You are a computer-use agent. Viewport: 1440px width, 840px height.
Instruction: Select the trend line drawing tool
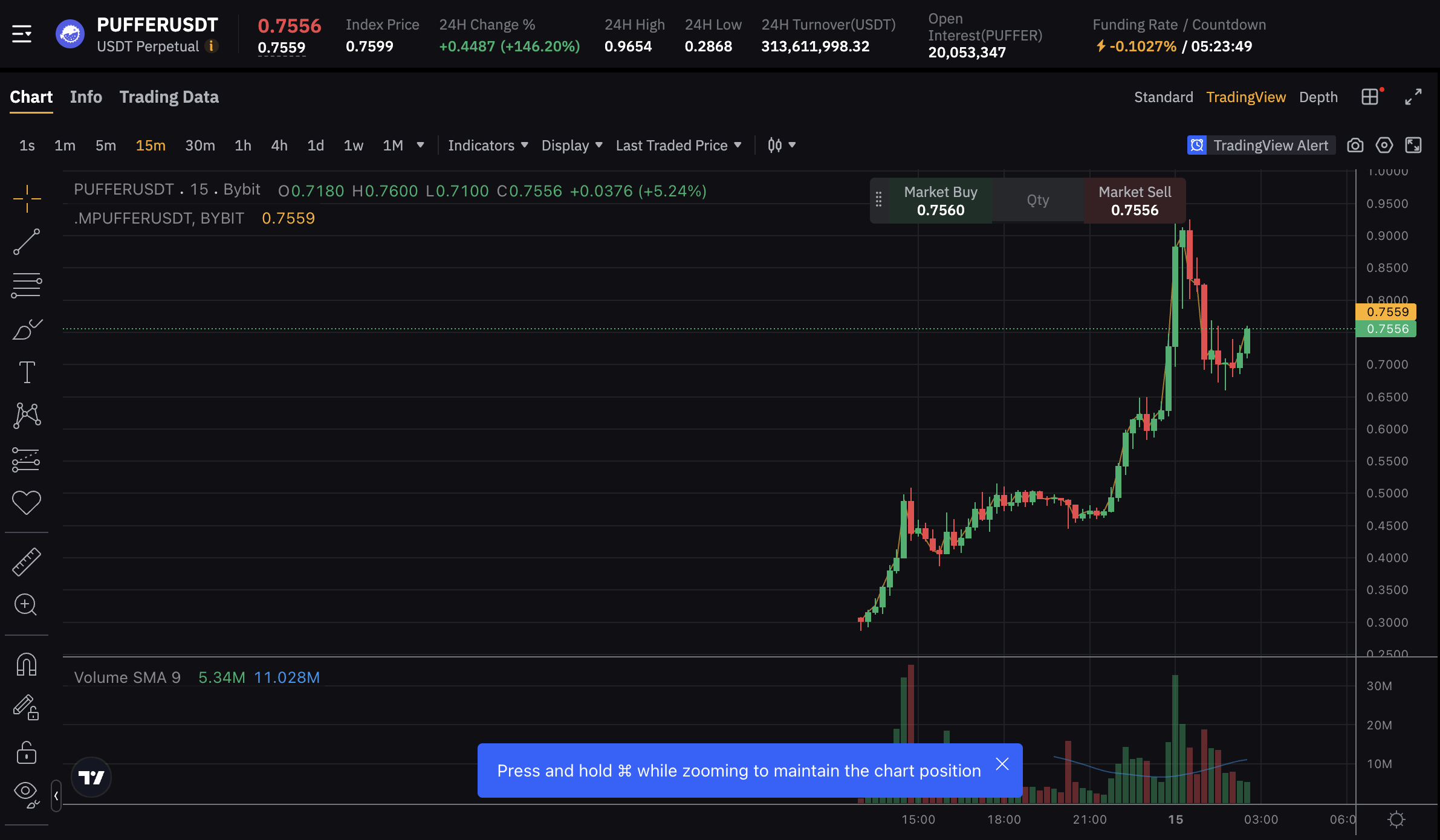tap(27, 242)
